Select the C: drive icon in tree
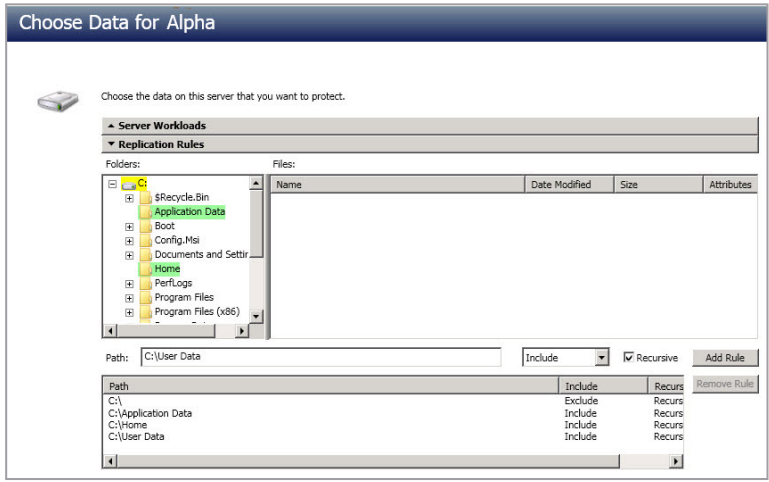The width and height of the screenshot is (769, 482). pos(128,185)
